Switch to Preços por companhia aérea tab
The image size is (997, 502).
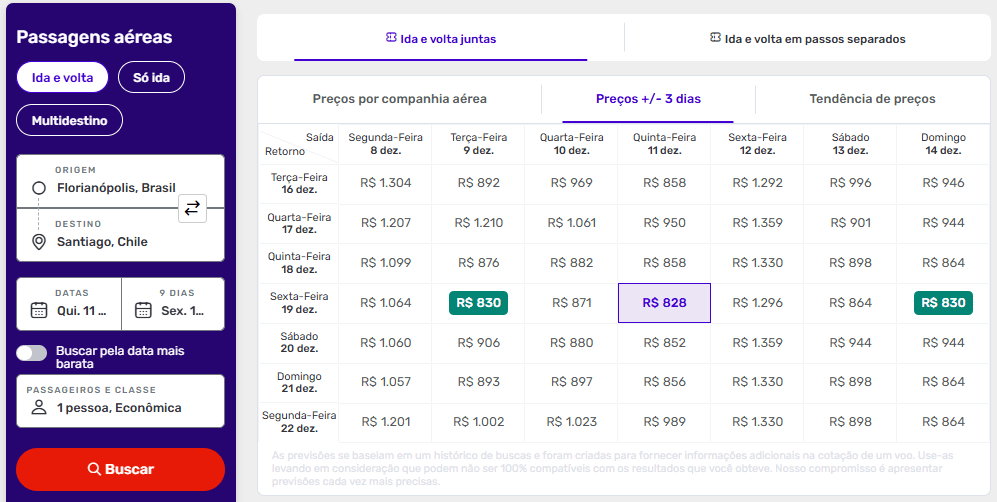[399, 99]
